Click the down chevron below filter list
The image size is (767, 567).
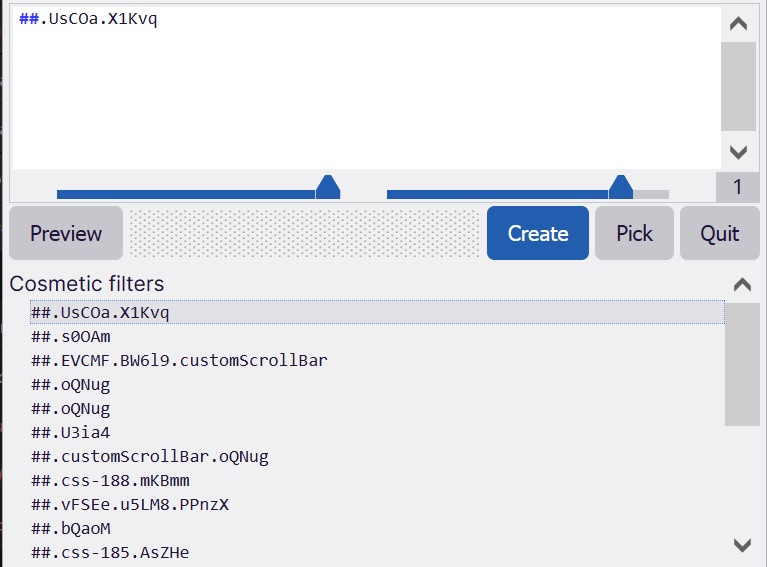click(742, 544)
